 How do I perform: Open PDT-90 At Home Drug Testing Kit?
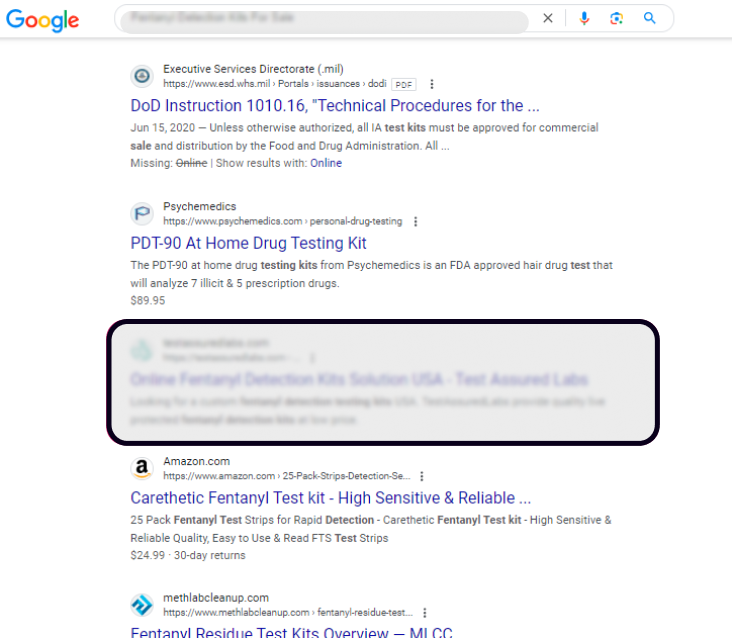pos(248,243)
